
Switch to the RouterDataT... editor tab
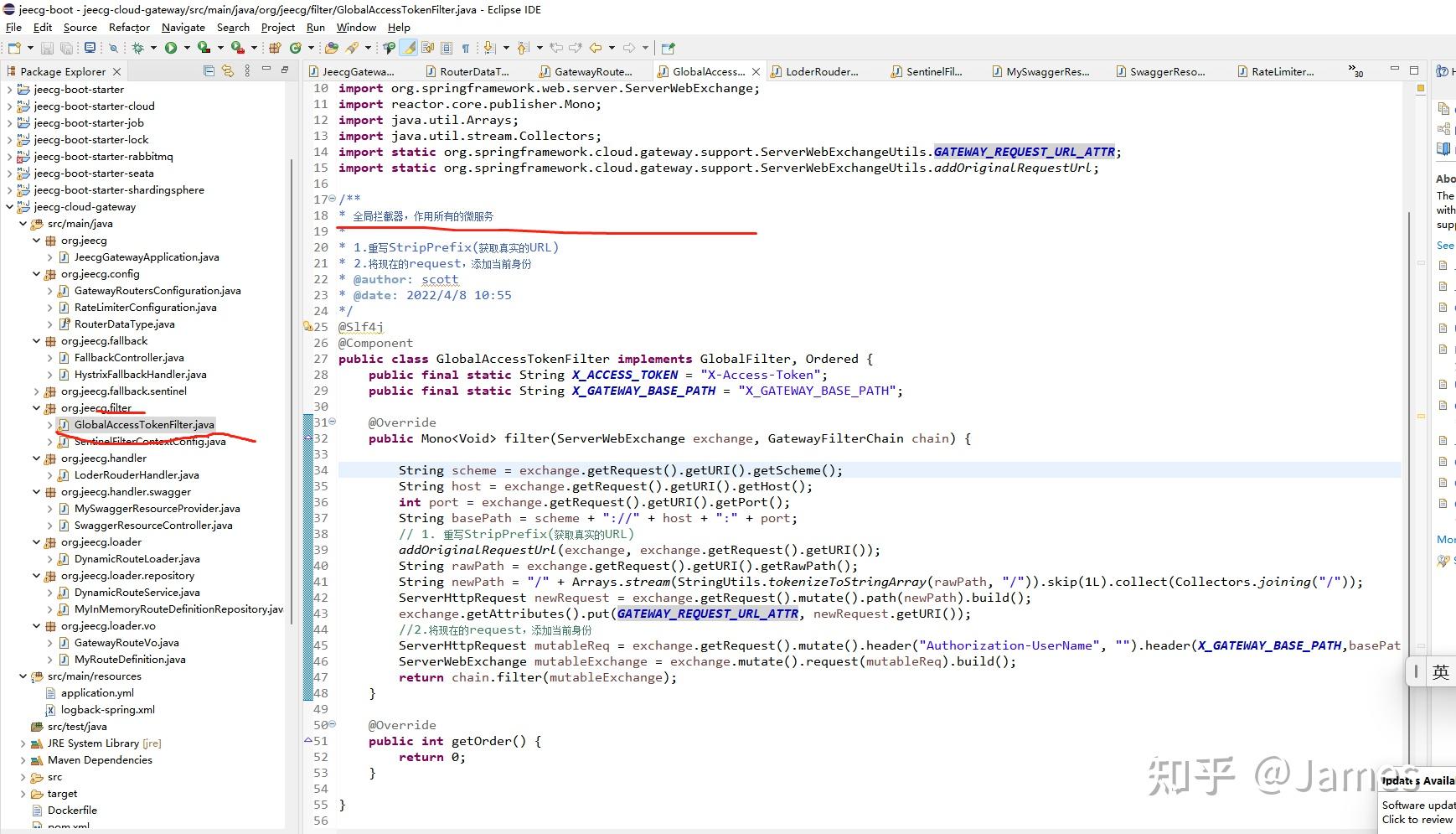tap(467, 71)
